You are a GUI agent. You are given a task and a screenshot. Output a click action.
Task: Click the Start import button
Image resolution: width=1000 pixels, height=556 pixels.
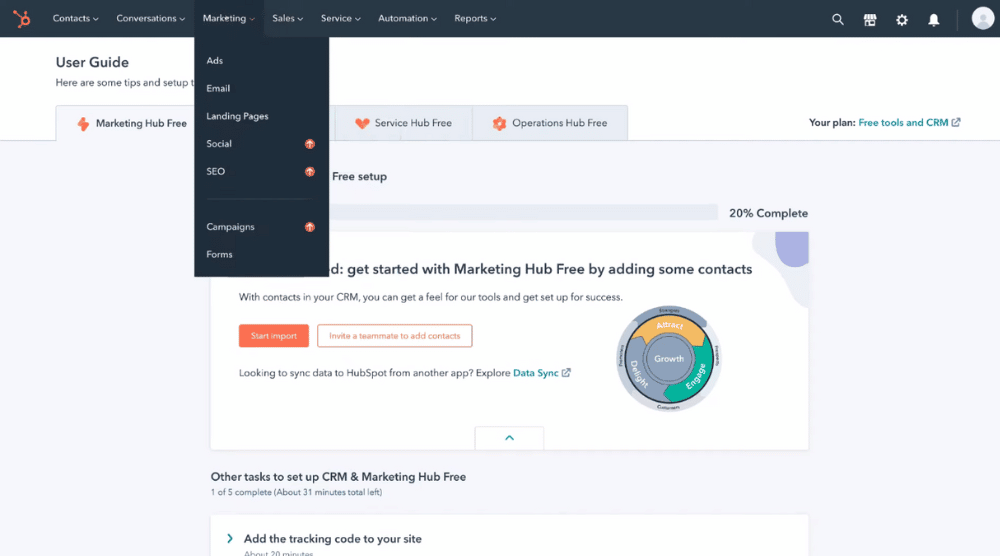[x=274, y=336]
